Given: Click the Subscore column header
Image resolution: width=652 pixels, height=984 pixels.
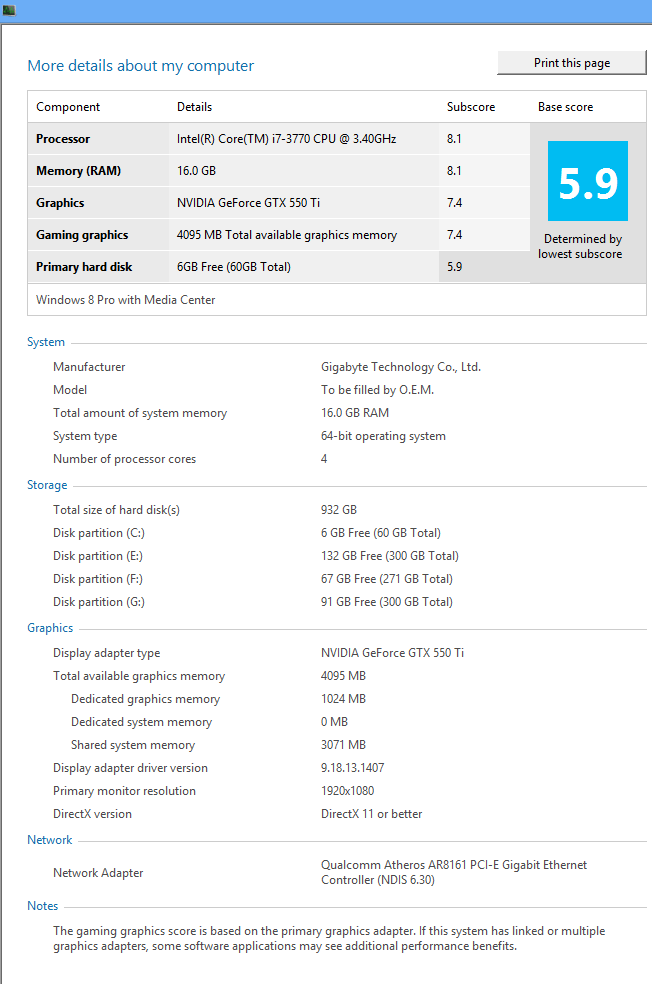Looking at the screenshot, I should click(x=470, y=107).
